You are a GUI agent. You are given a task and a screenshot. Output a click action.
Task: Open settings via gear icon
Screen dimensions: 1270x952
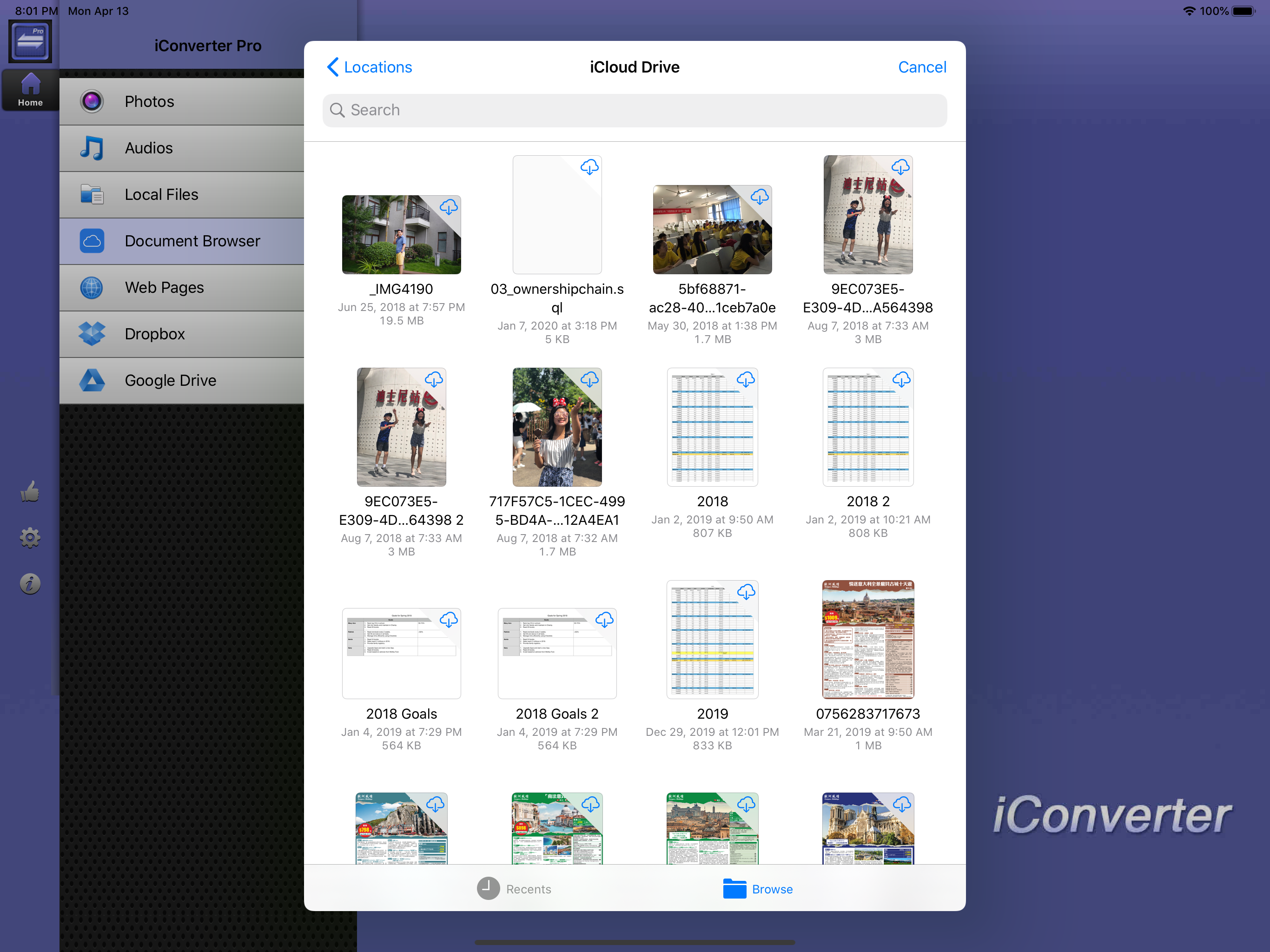(30, 537)
